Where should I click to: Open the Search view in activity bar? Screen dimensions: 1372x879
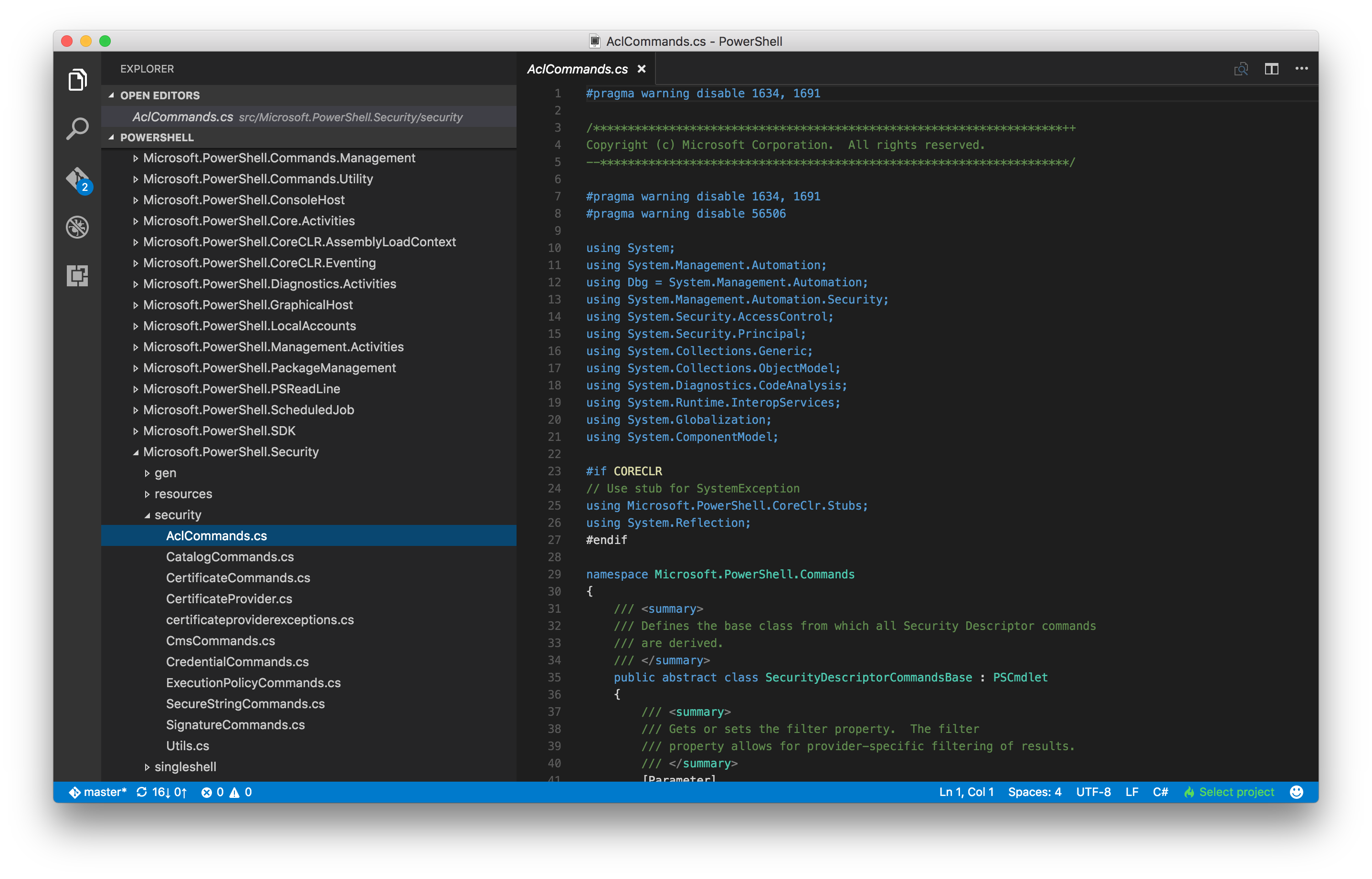pyautogui.click(x=78, y=128)
